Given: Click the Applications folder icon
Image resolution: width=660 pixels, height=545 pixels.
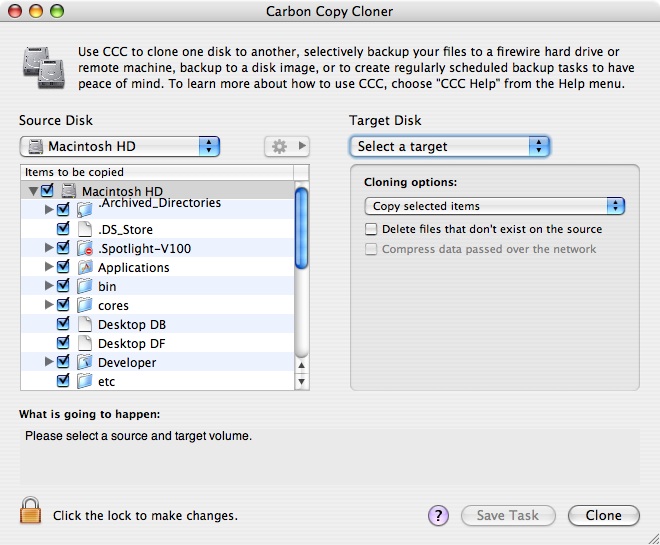Looking at the screenshot, I should [85, 268].
